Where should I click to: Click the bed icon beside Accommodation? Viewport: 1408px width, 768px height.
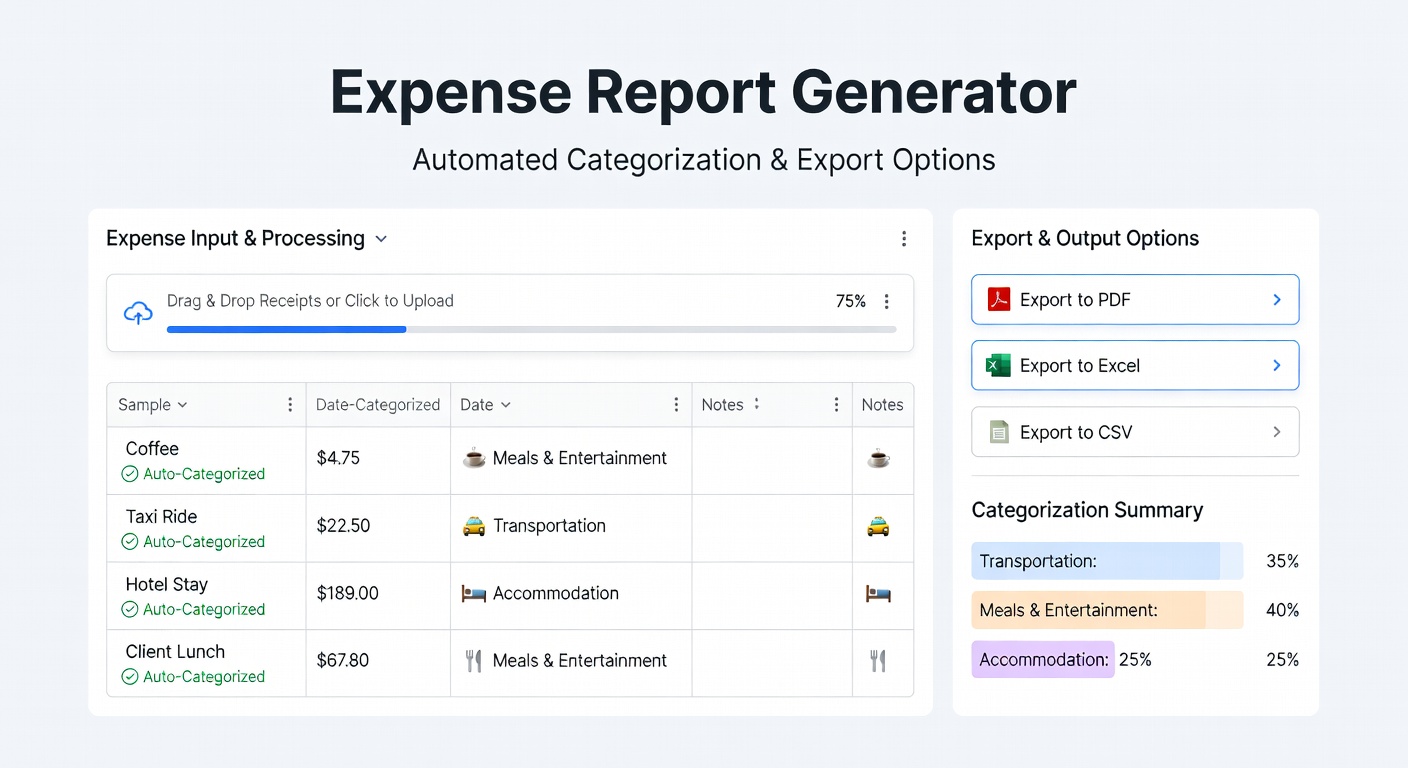(473, 594)
